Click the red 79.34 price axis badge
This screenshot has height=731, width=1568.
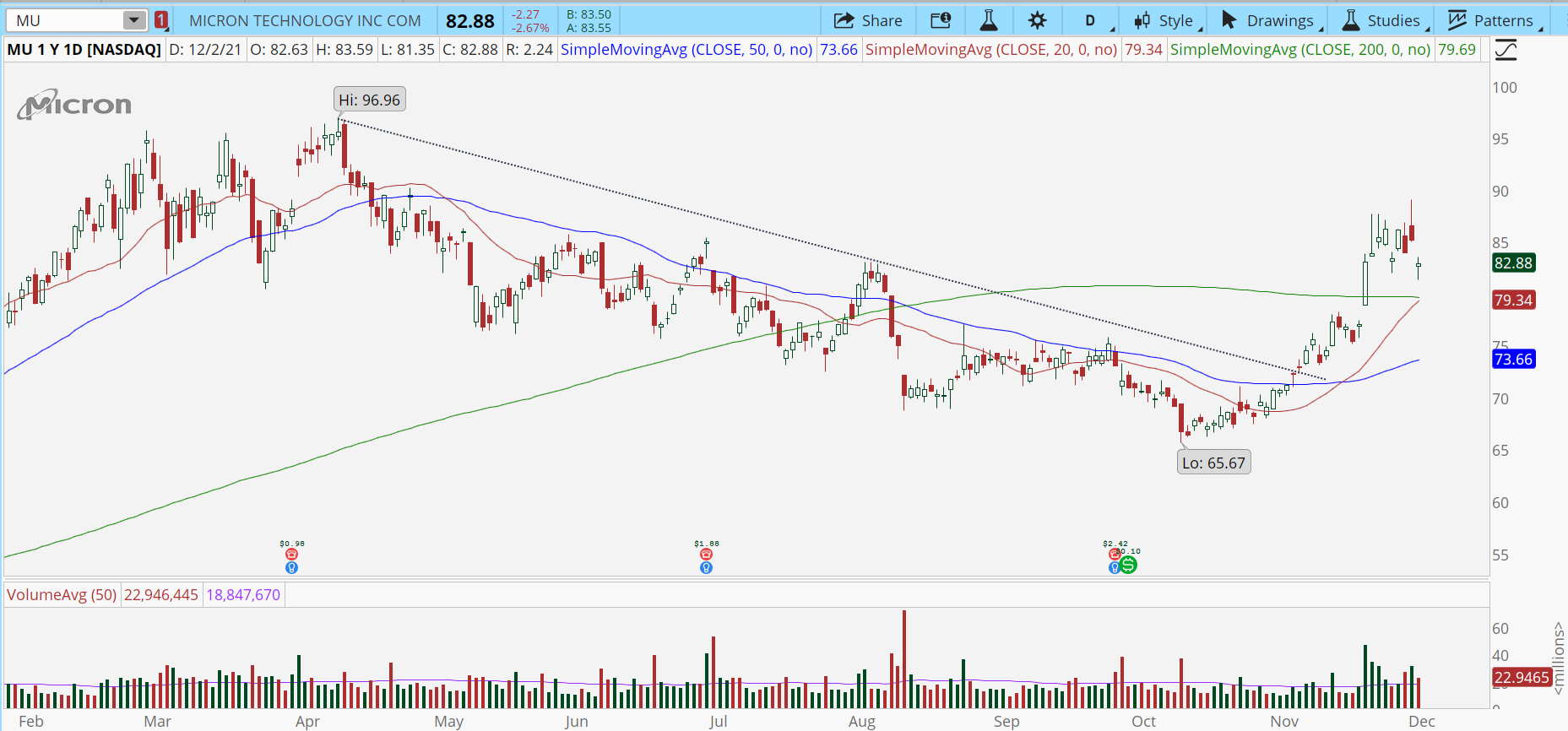(x=1513, y=301)
